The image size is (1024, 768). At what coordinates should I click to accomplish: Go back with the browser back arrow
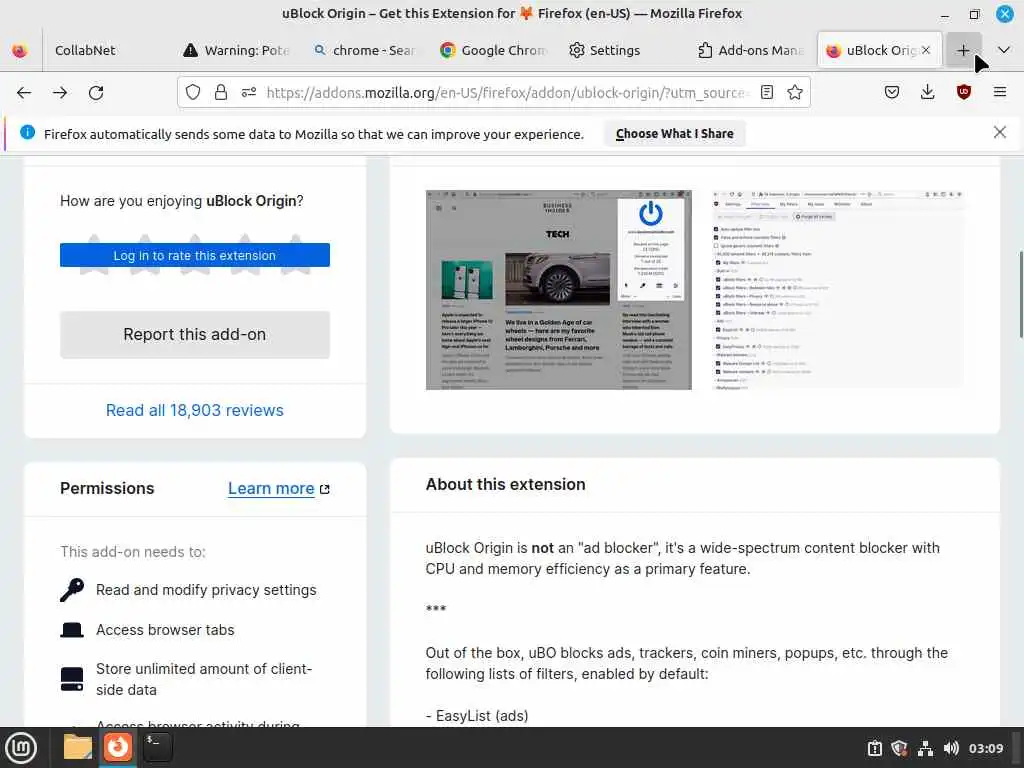tap(24, 93)
